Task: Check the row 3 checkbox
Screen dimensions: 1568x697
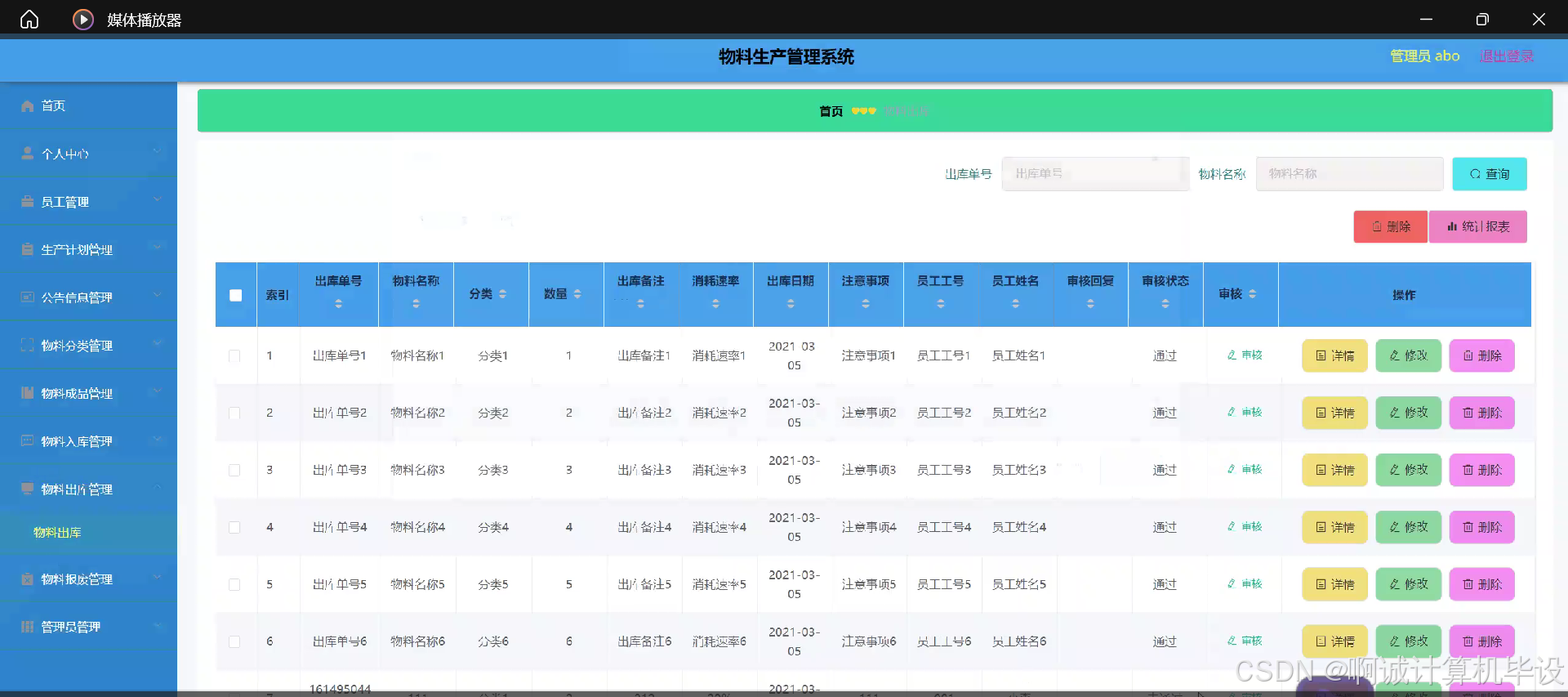Action: point(234,470)
